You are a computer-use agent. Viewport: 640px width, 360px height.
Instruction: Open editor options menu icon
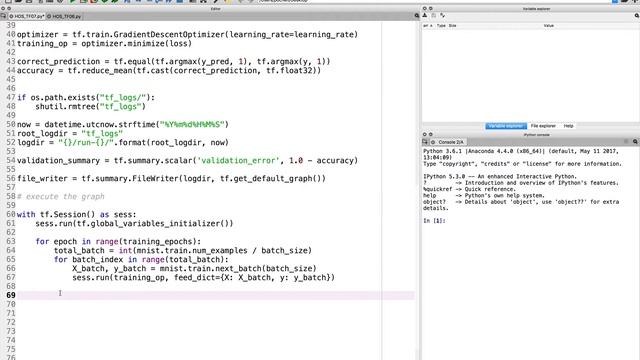pos(417,16)
